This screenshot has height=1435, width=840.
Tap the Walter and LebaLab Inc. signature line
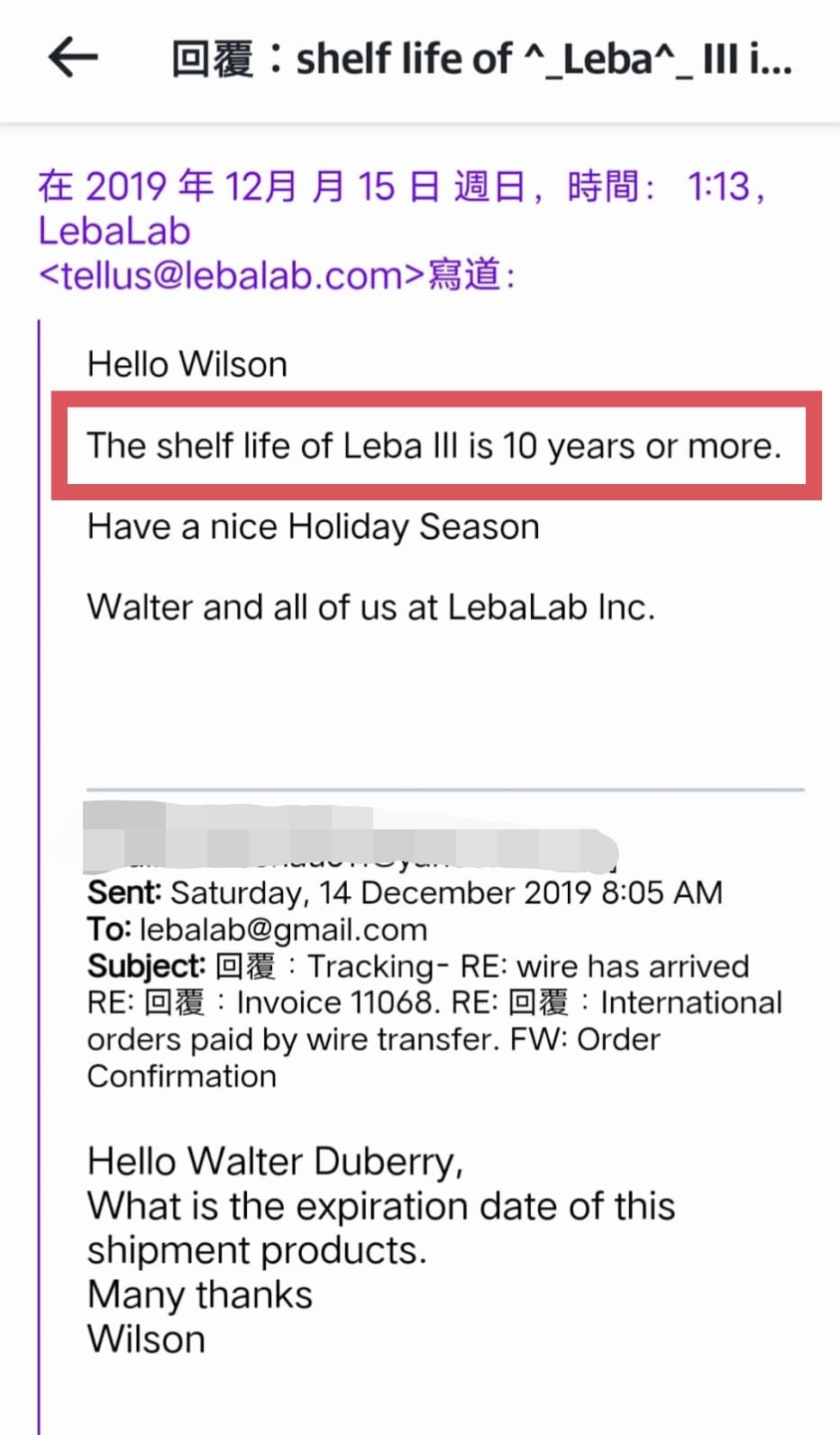point(371,607)
